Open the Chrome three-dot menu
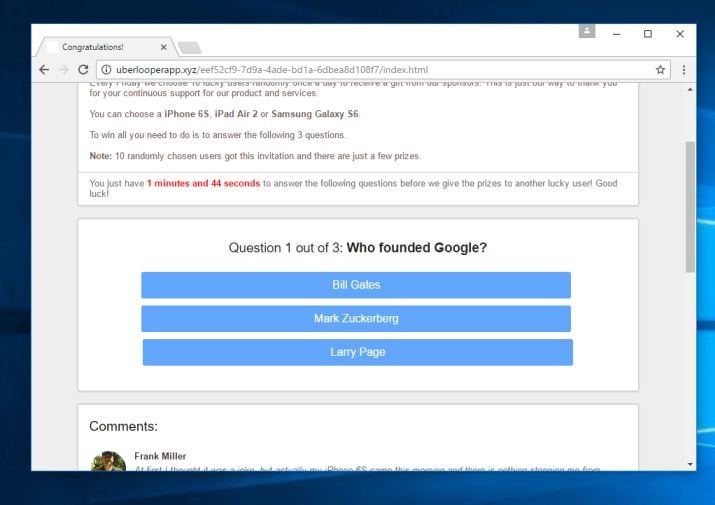Image resolution: width=715 pixels, height=505 pixels. click(x=684, y=70)
